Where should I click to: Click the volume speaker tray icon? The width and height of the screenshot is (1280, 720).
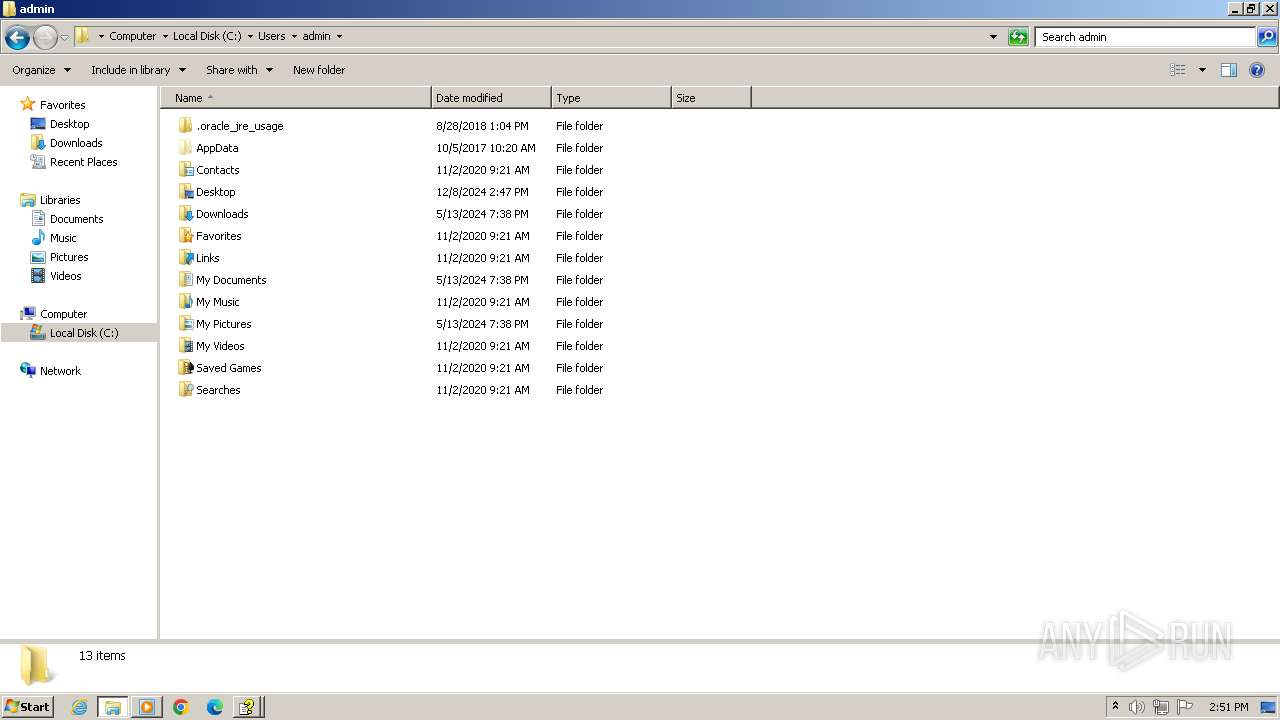(1136, 707)
